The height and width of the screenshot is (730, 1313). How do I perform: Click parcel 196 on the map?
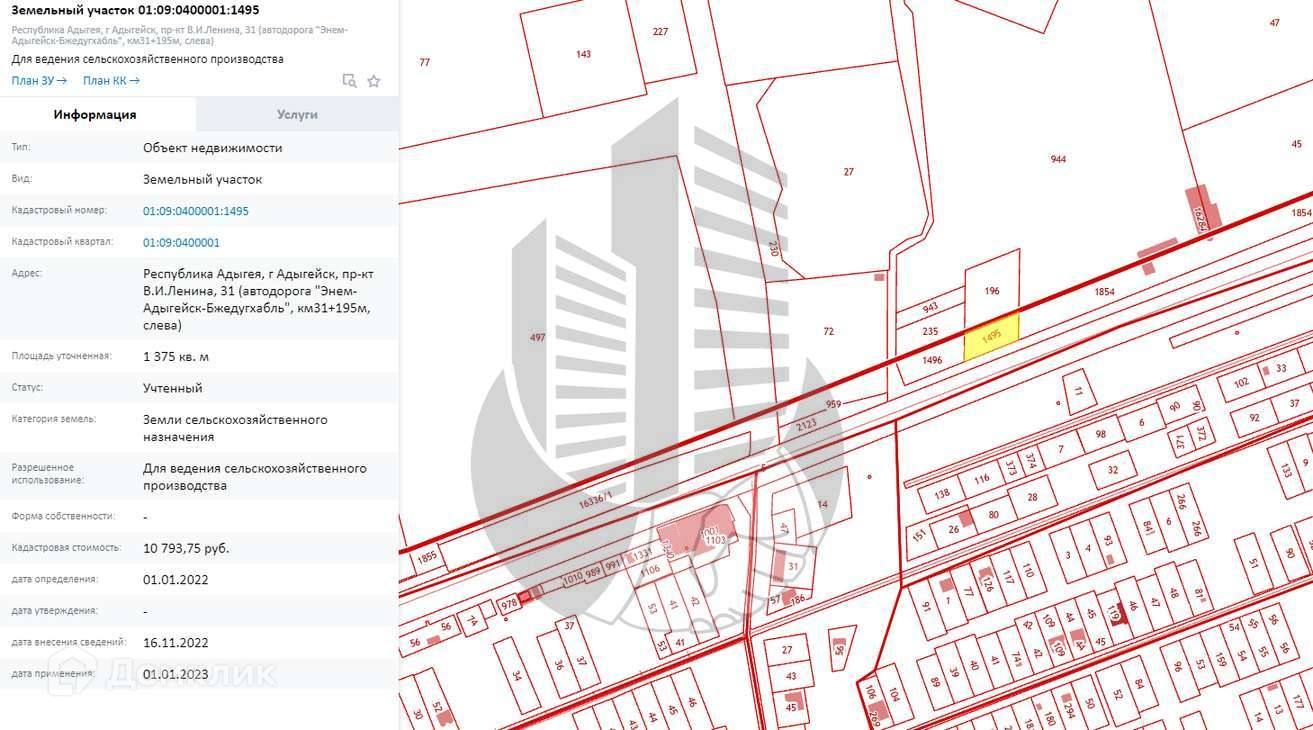click(992, 291)
